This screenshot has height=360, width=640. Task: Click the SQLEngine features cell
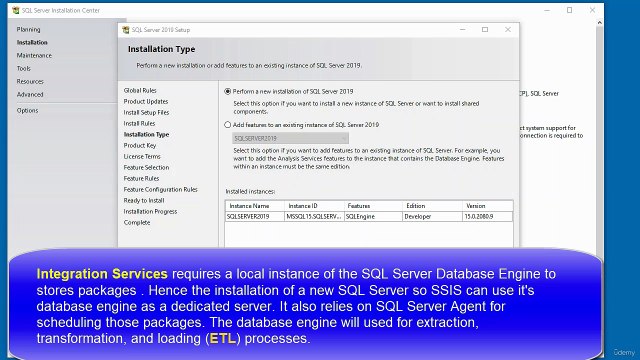pos(373,217)
